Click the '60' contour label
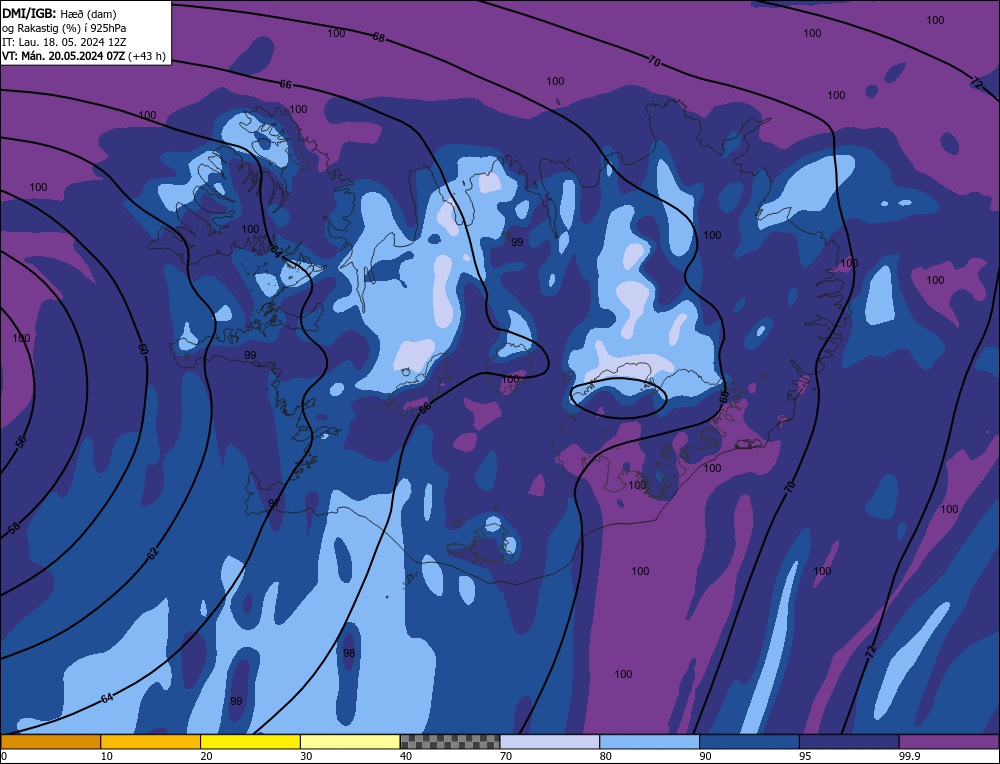 point(143,349)
